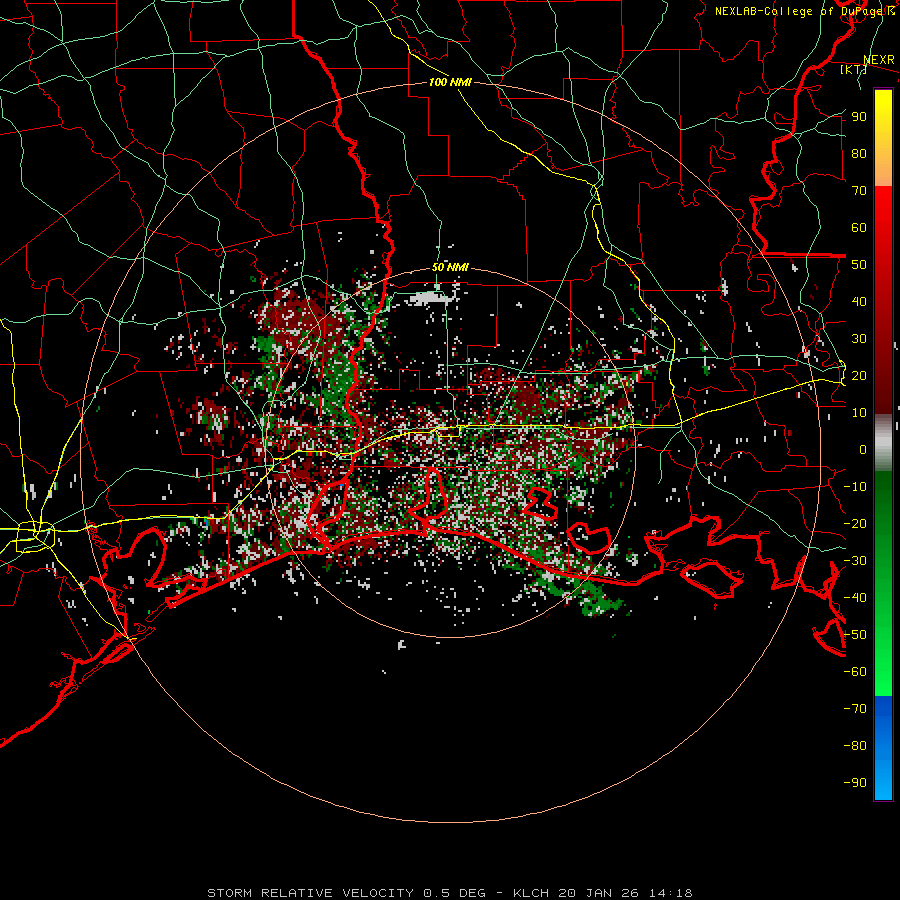900x900 pixels.
Task: Click the 30 value on velocity scale
Action: point(859,339)
